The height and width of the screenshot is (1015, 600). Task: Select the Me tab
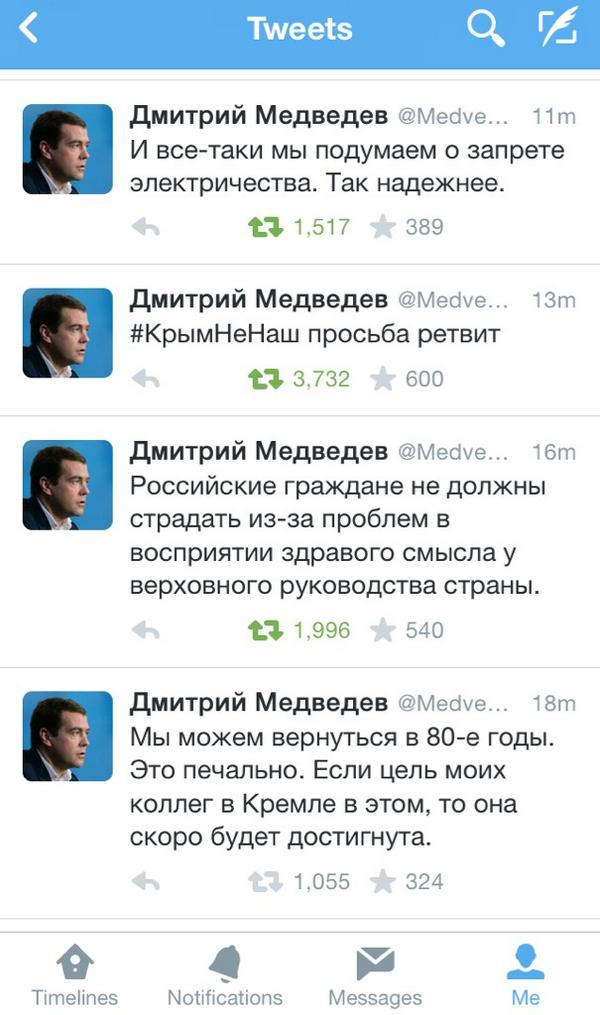525,975
